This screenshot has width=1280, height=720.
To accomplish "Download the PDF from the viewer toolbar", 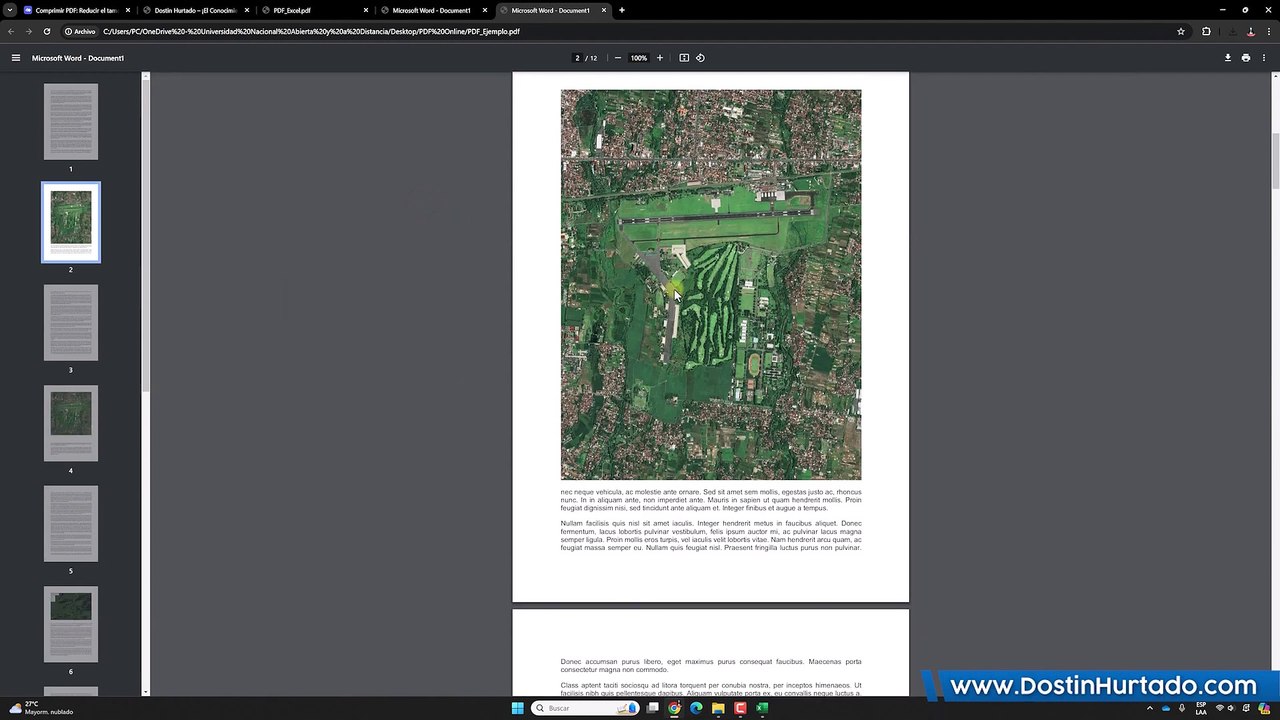I will pos(1228,58).
